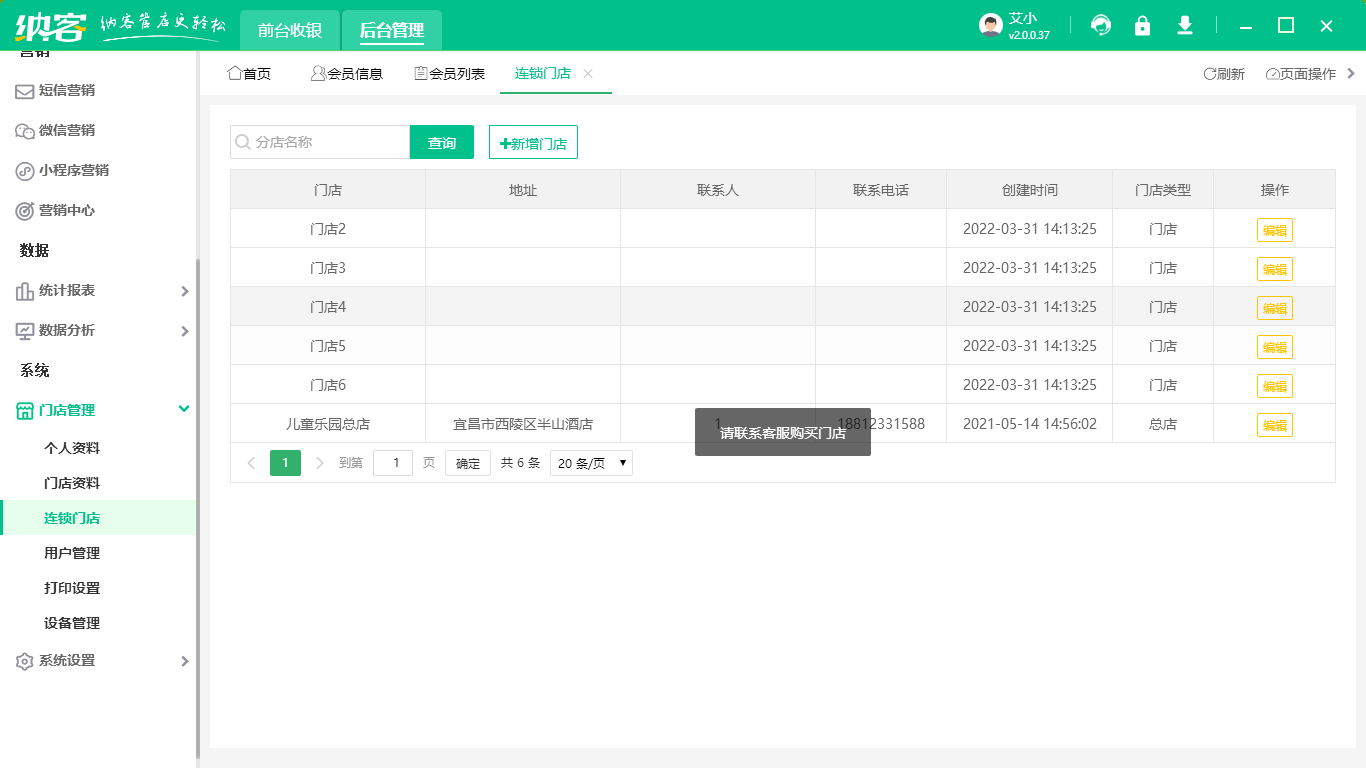Viewport: 1366px width, 768px height.
Task: Select the 微信营销 sidebar icon
Action: [x=23, y=130]
